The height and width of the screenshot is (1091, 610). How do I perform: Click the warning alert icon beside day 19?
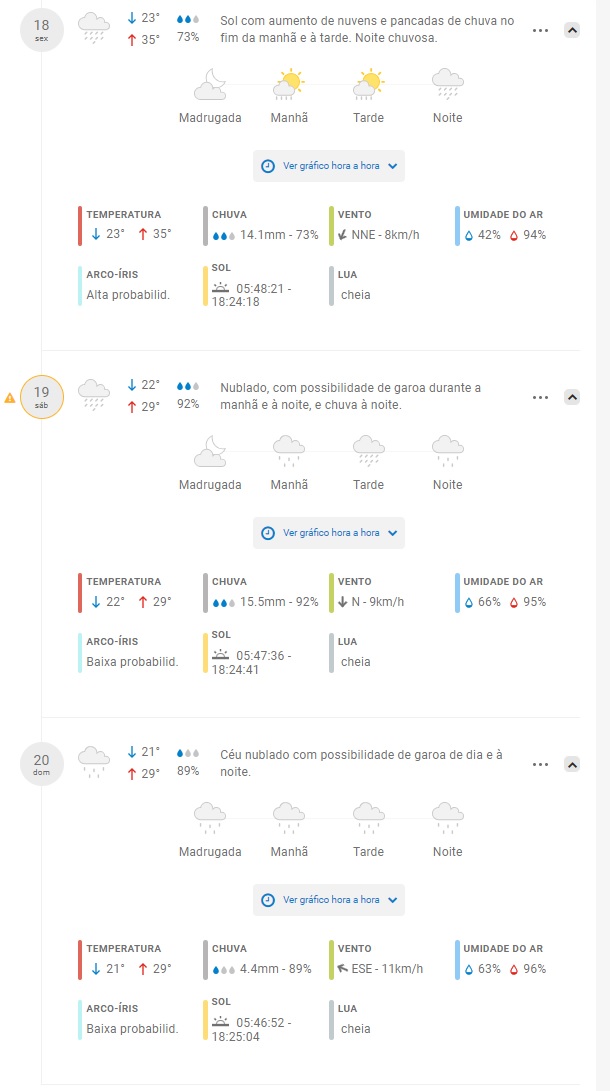tap(10, 398)
